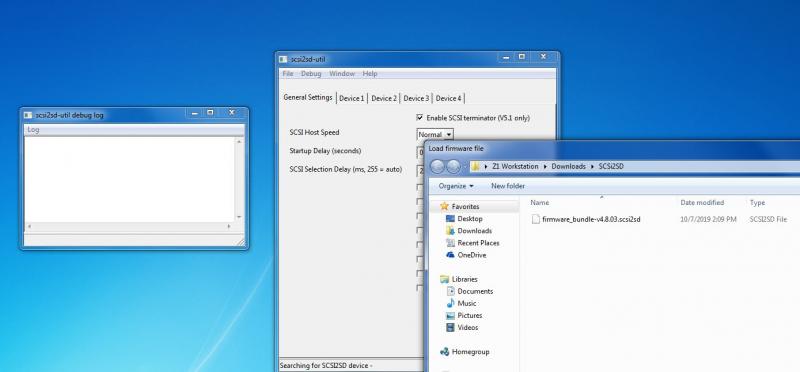Image resolution: width=800 pixels, height=372 pixels.
Task: Select the firmware_bundle-v4.8.03.scsi2sd file icon
Action: click(x=536, y=219)
